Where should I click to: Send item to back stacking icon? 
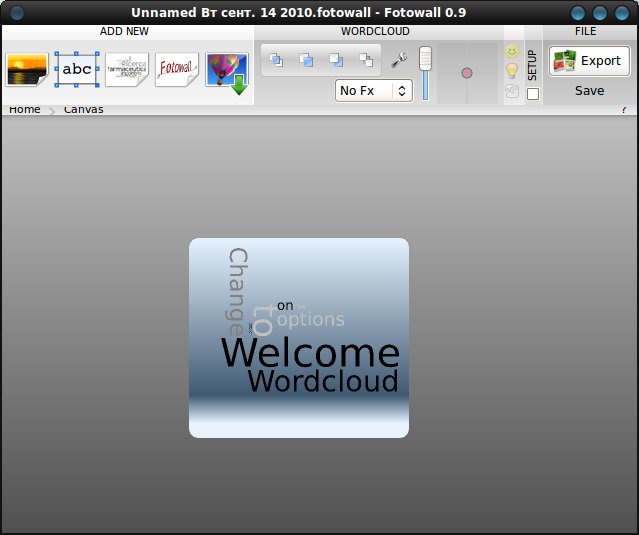366,60
